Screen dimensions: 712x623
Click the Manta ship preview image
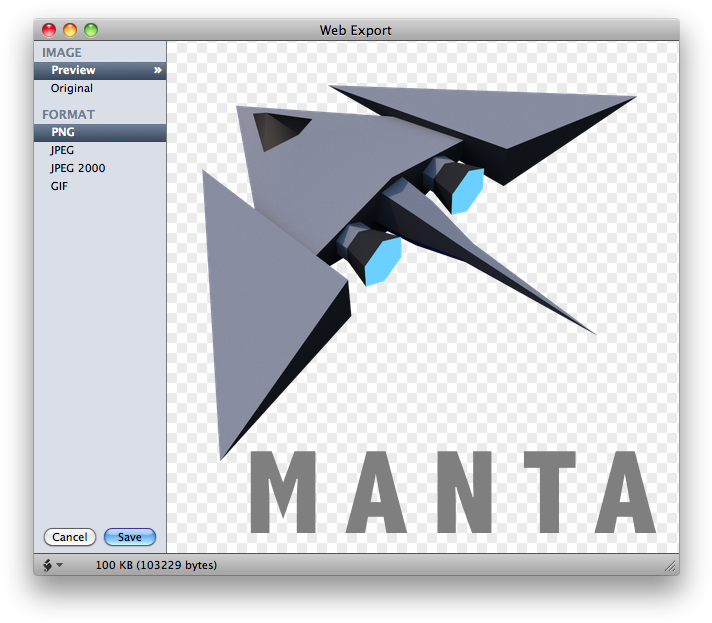coord(423,297)
